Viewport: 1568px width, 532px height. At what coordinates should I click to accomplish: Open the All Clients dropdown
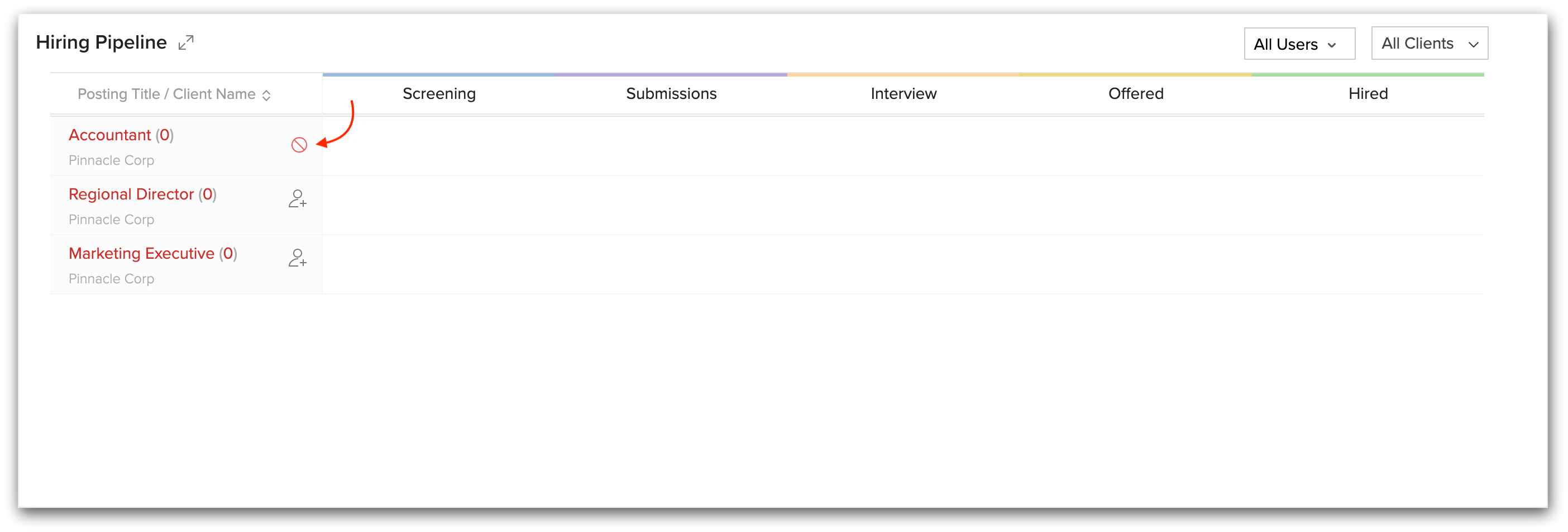pyautogui.click(x=1428, y=43)
